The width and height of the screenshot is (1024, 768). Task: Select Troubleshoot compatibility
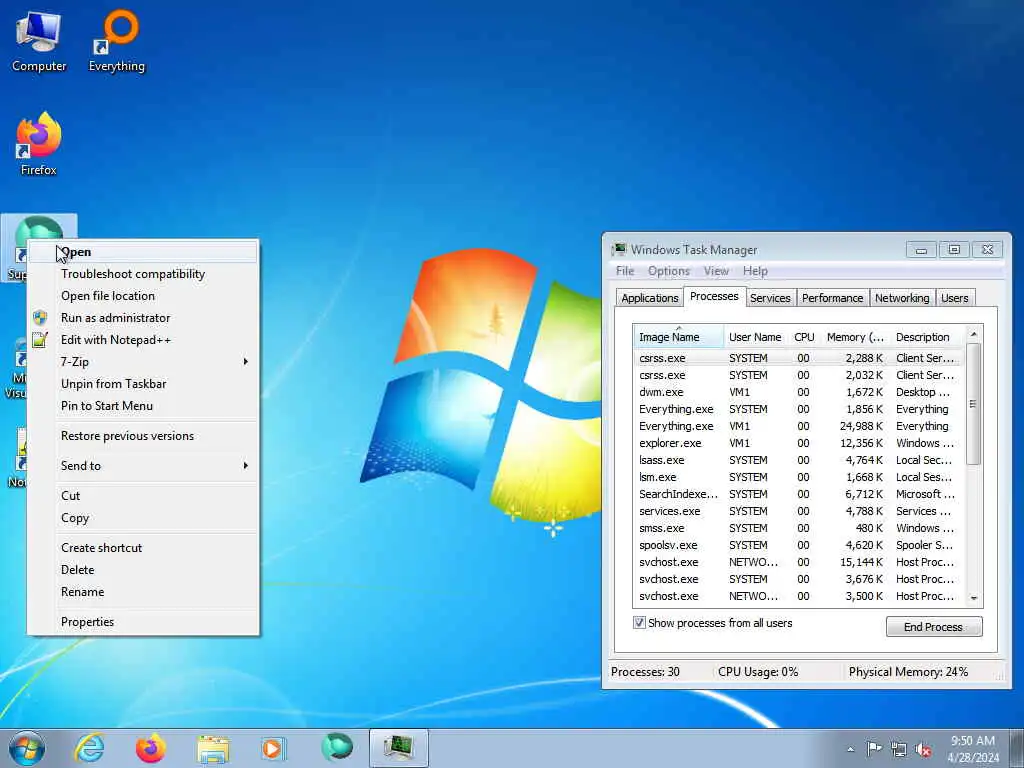[143, 274]
